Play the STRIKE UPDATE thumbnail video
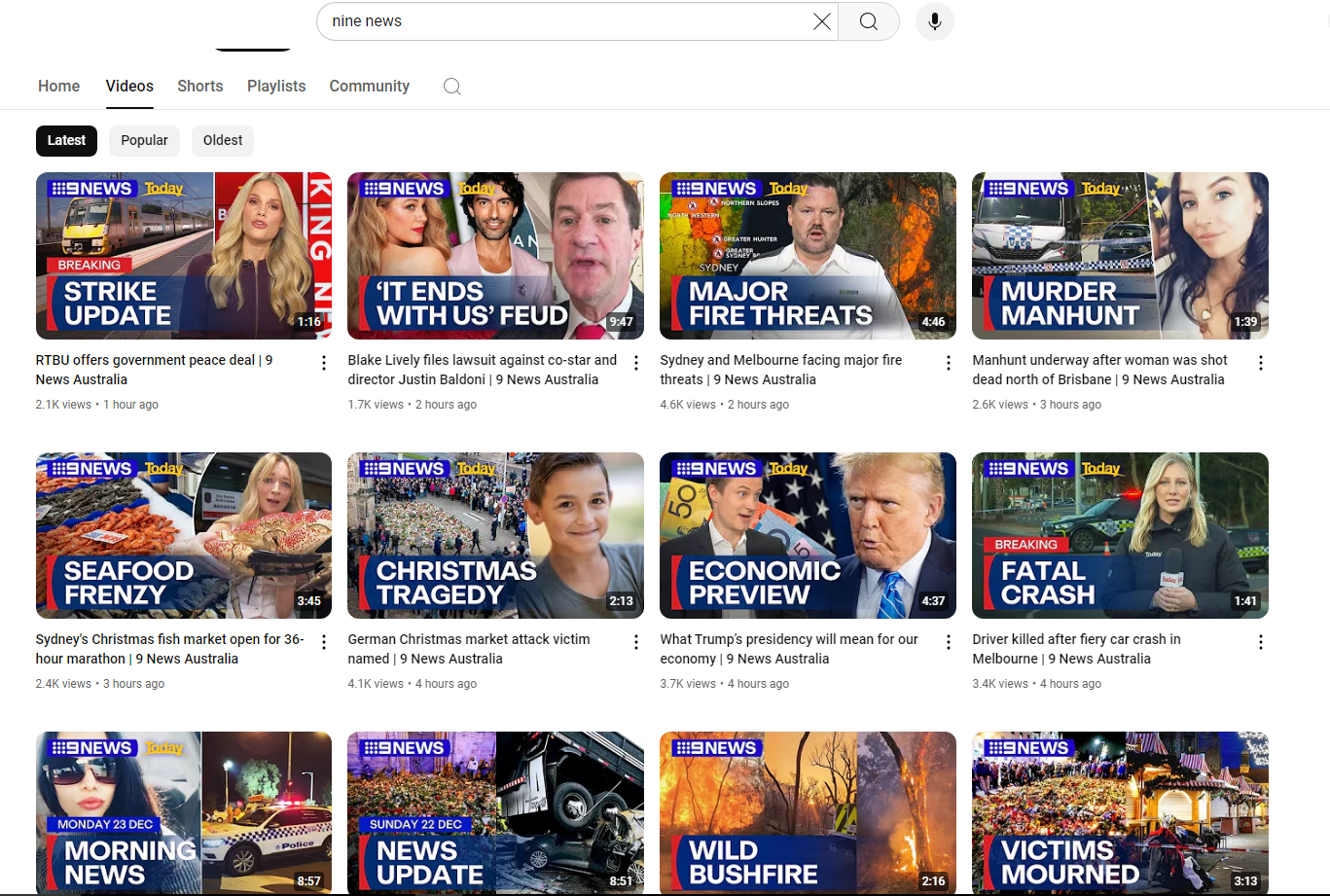Screen dimensions: 1330x896 coord(184,256)
